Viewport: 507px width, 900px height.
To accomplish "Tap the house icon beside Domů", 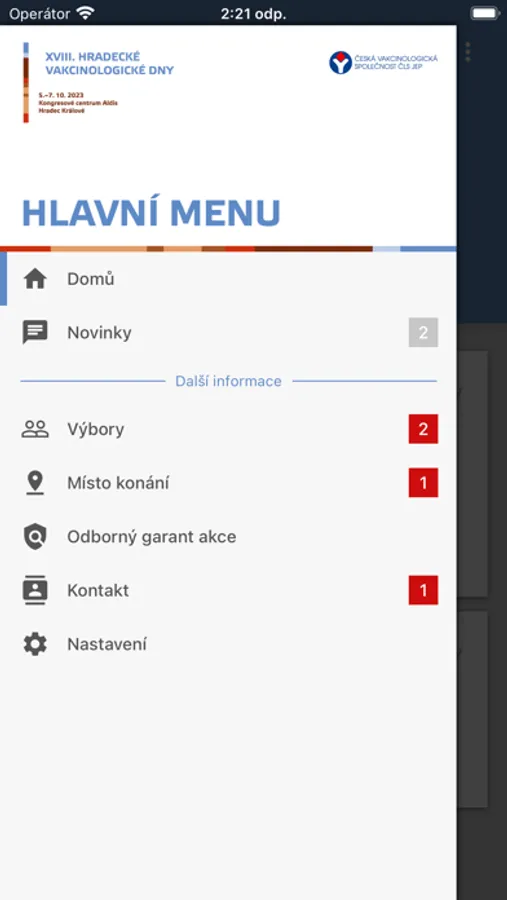I will pyautogui.click(x=35, y=279).
